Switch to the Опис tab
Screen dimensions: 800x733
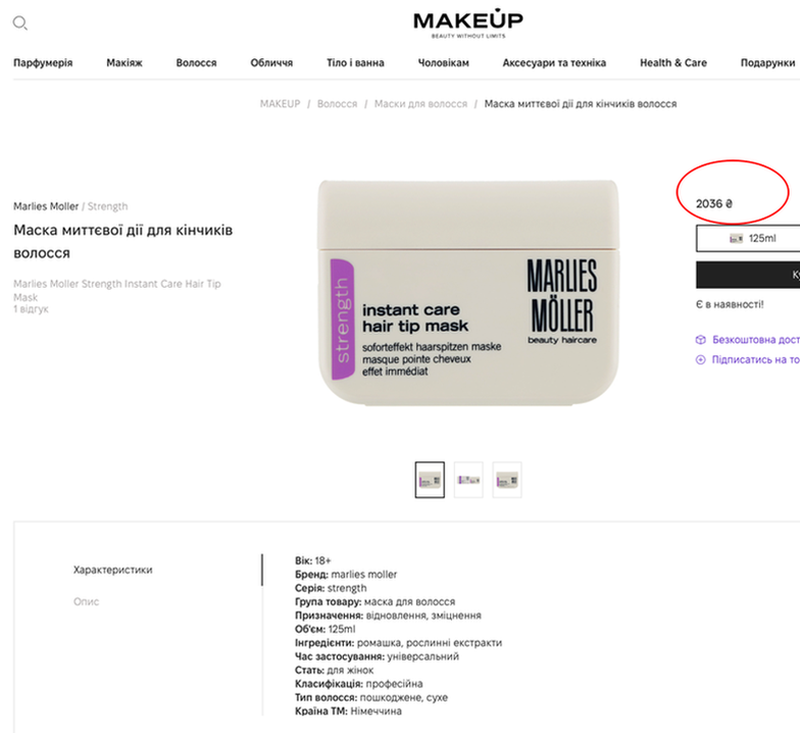86,602
